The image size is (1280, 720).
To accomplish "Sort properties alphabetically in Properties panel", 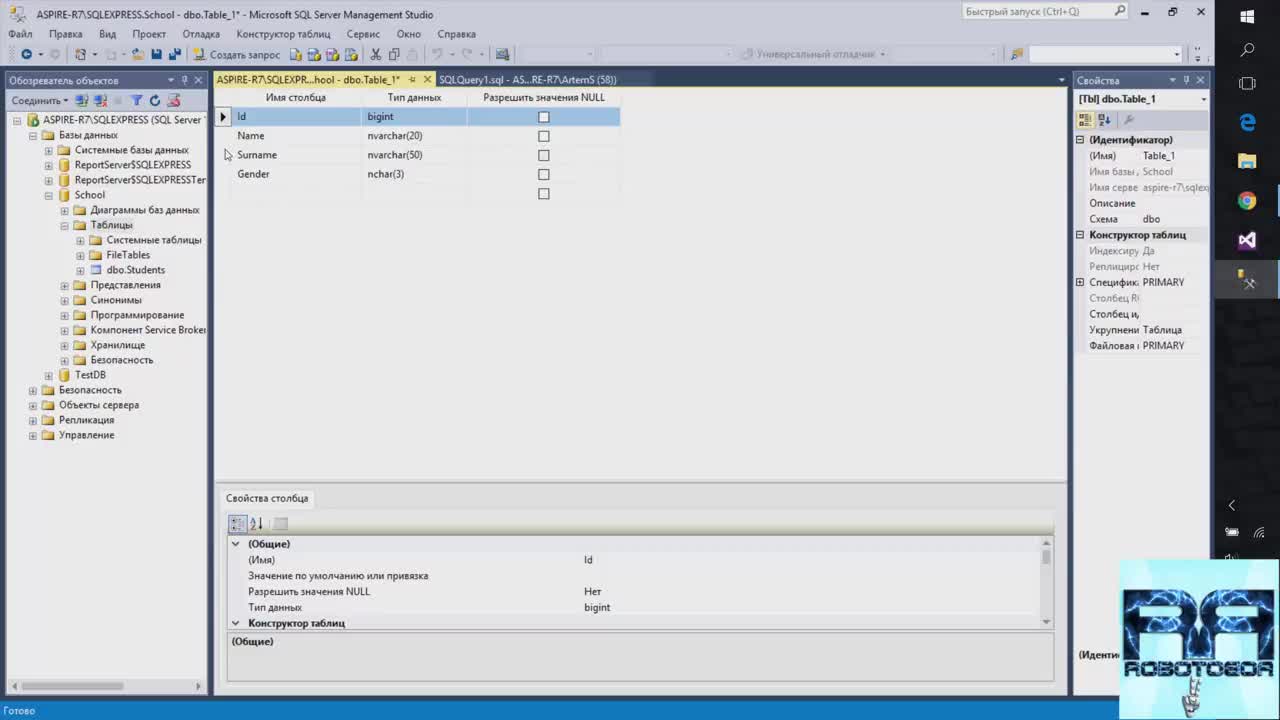I will [x=1105, y=119].
